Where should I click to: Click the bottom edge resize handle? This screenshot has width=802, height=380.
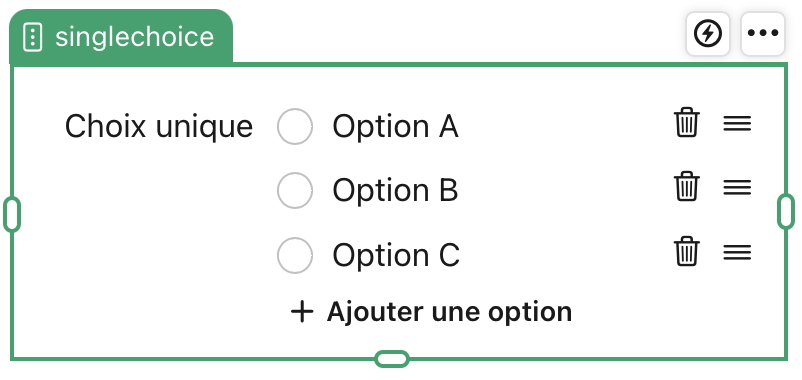392,359
